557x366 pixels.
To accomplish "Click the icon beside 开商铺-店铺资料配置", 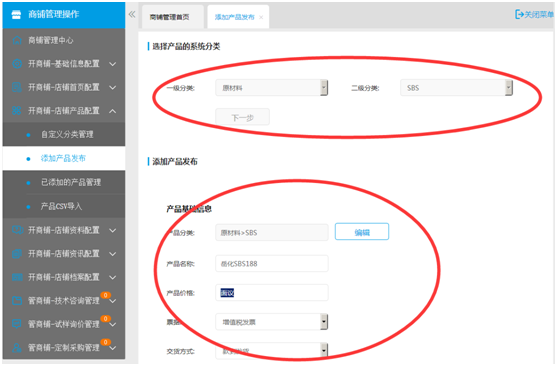I will click(x=17, y=230).
